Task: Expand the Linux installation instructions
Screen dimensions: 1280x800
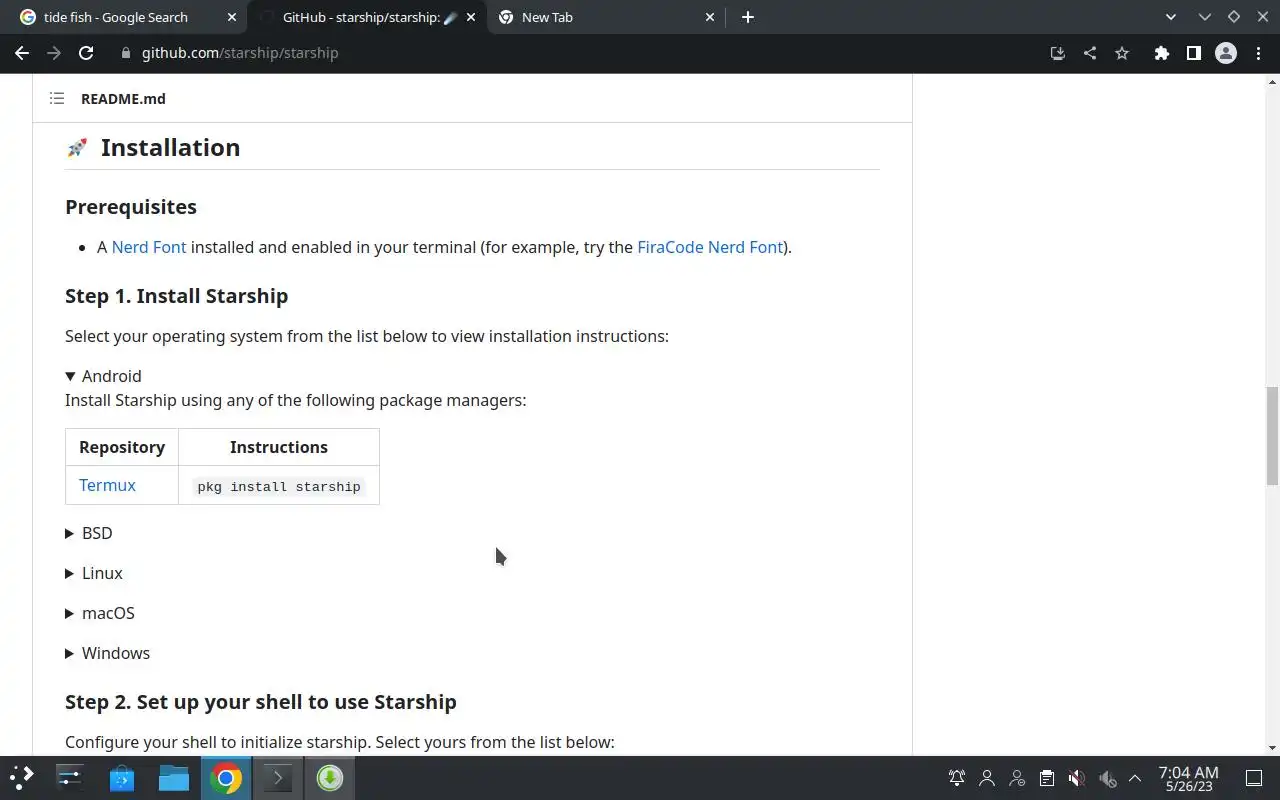Action: click(94, 573)
